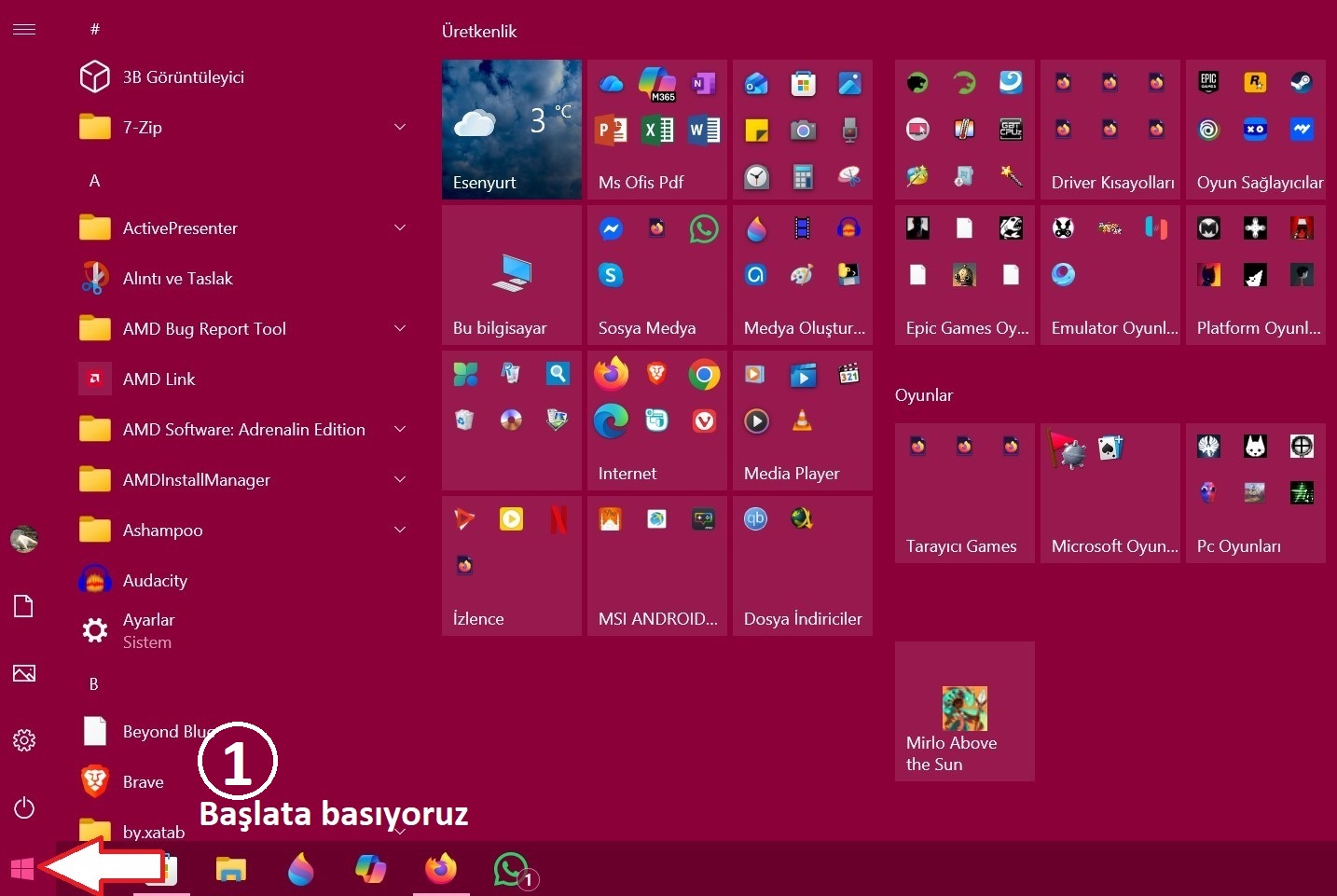Open the MSI ANDROID... tile folder
The width and height of the screenshot is (1337, 896).
click(x=657, y=566)
